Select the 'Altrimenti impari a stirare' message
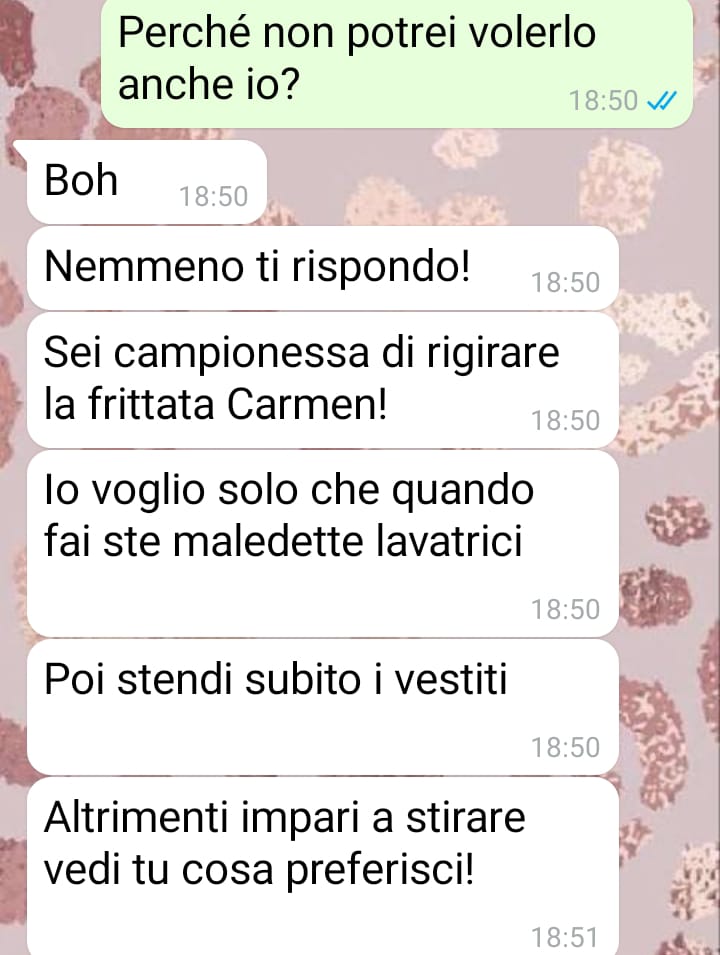This screenshot has height=955, width=720. (x=323, y=866)
